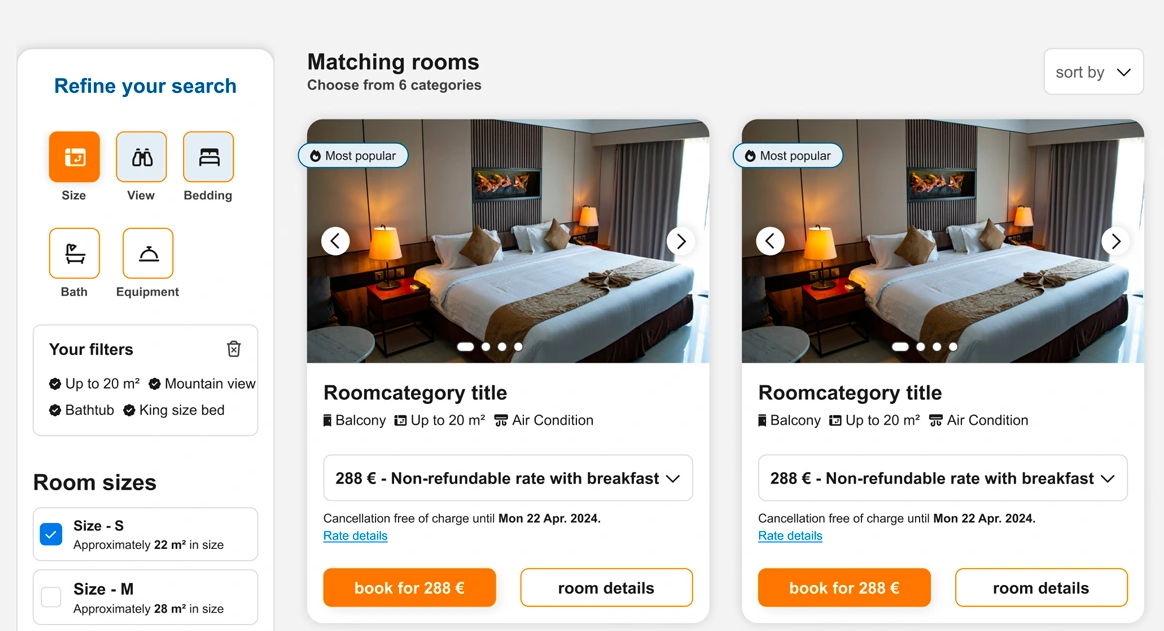Viewport: 1164px width, 631px height.
Task: Show previous photo in second room card
Action: click(x=770, y=241)
